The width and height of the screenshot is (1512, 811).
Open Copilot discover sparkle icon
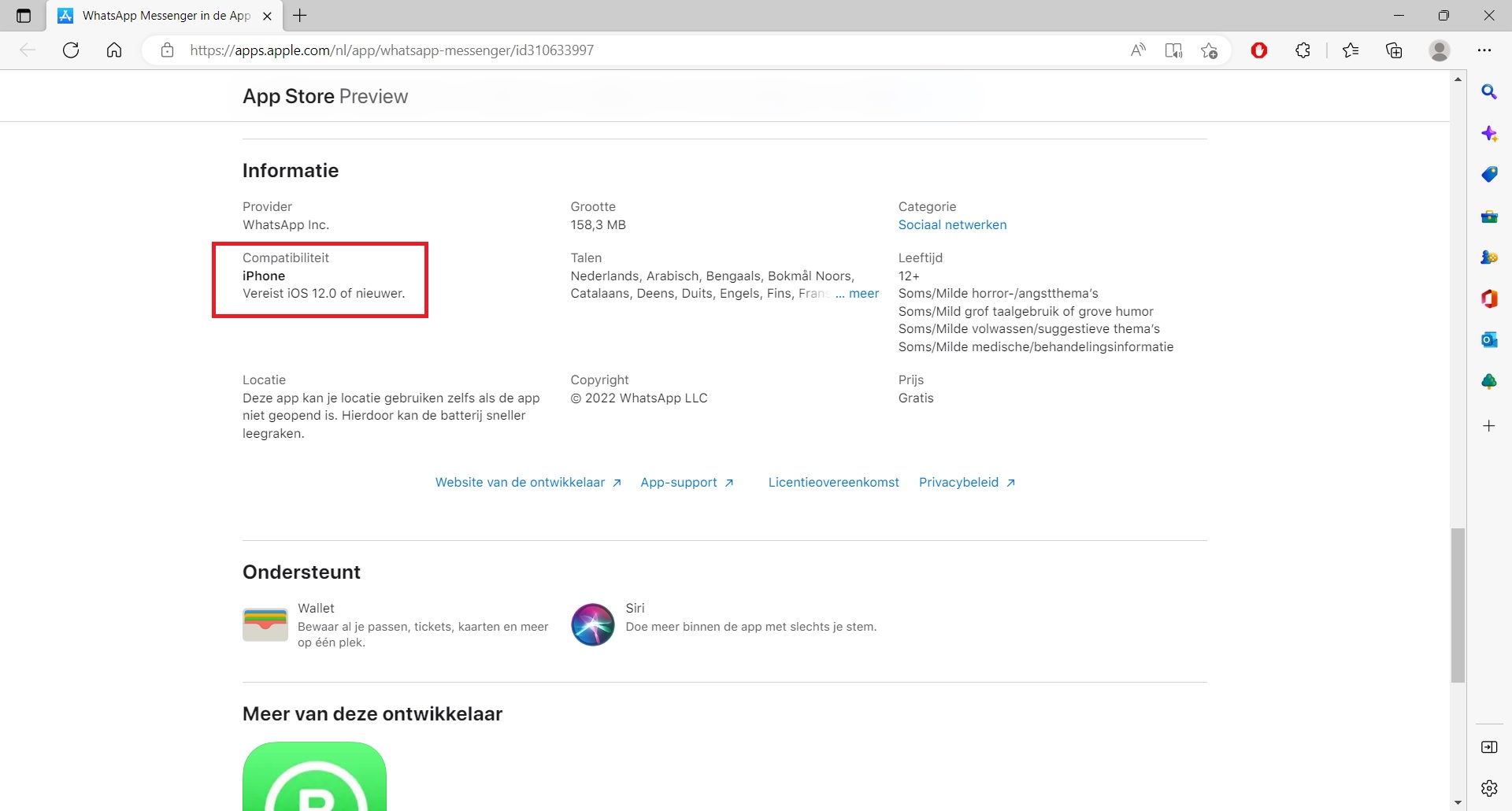(1489, 133)
